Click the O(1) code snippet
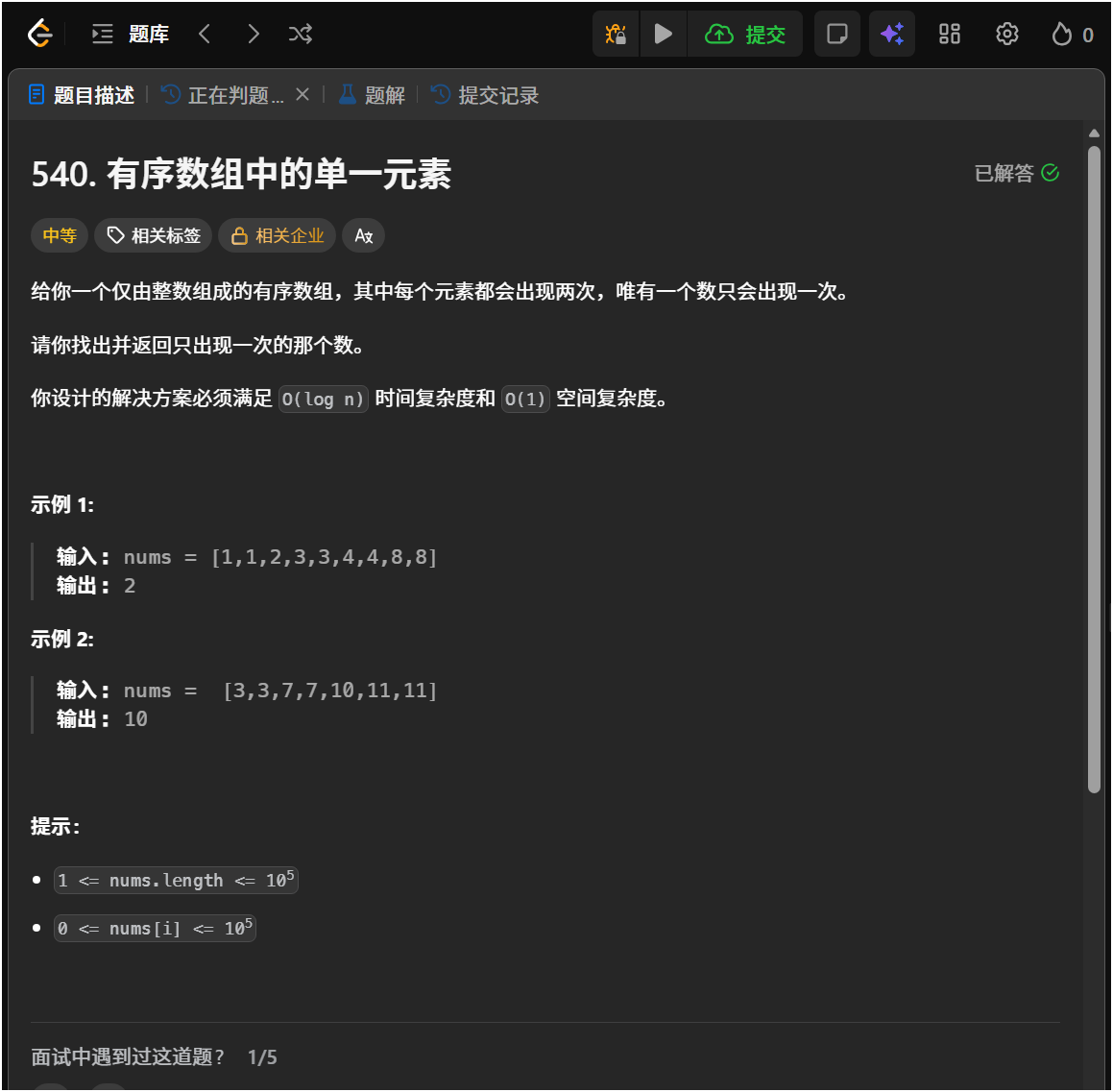This screenshot has height=1092, width=1113. coord(525,399)
